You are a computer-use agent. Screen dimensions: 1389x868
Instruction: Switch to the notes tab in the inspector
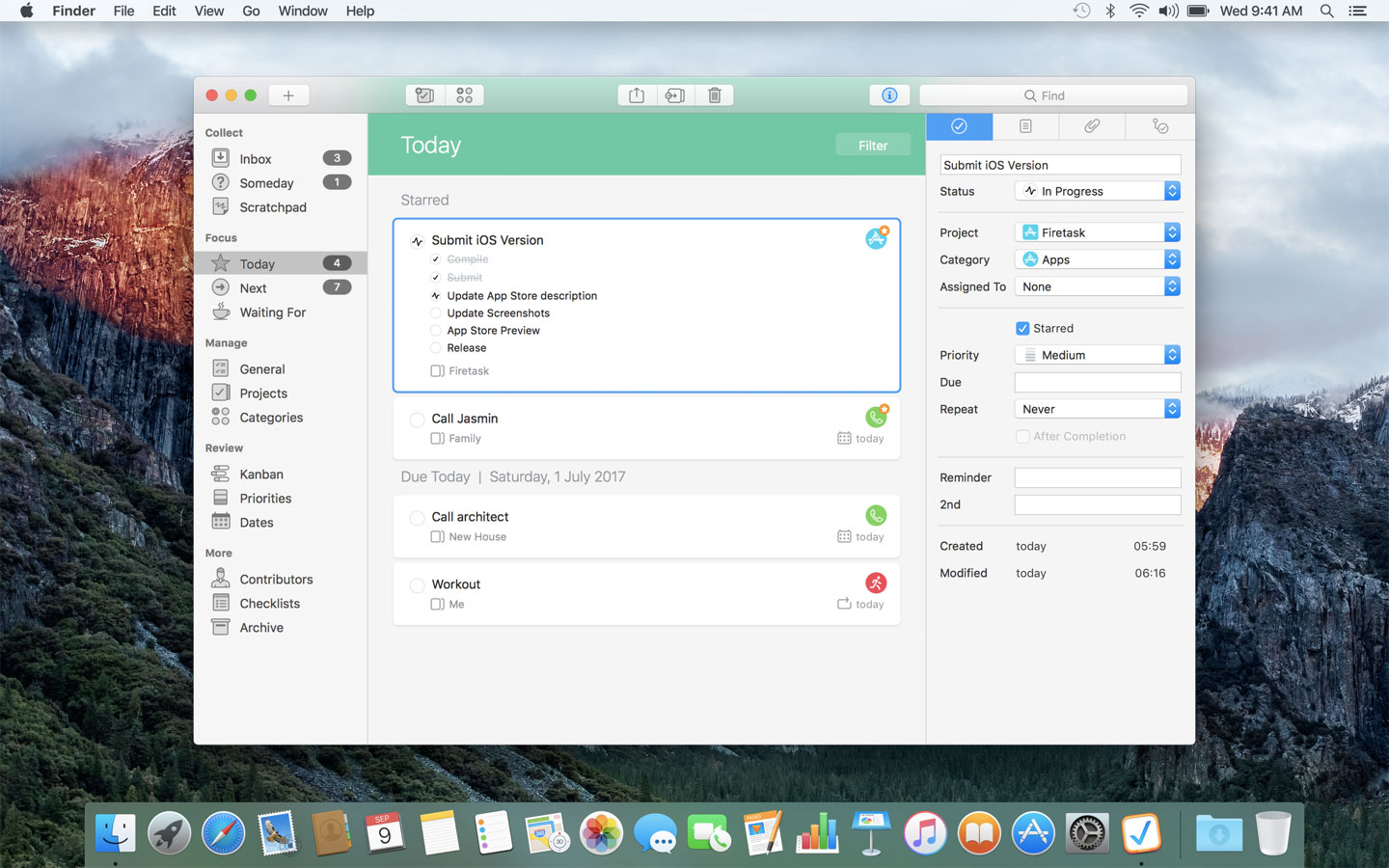(x=1025, y=126)
